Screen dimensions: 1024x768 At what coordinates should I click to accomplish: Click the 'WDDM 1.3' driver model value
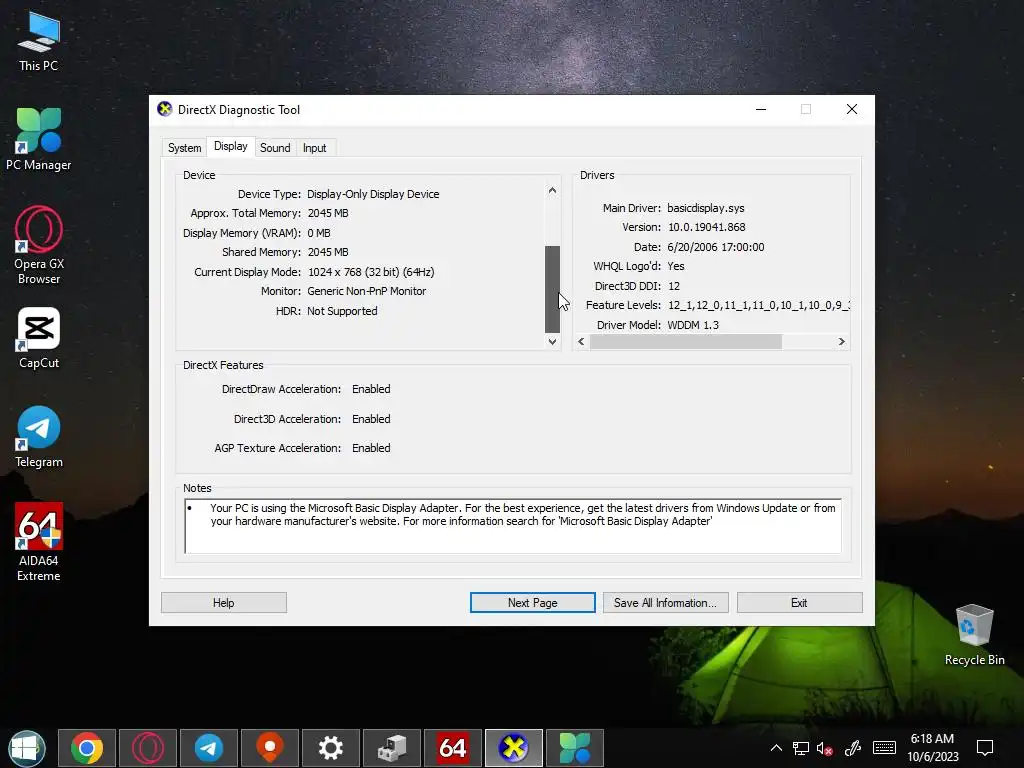[693, 325]
